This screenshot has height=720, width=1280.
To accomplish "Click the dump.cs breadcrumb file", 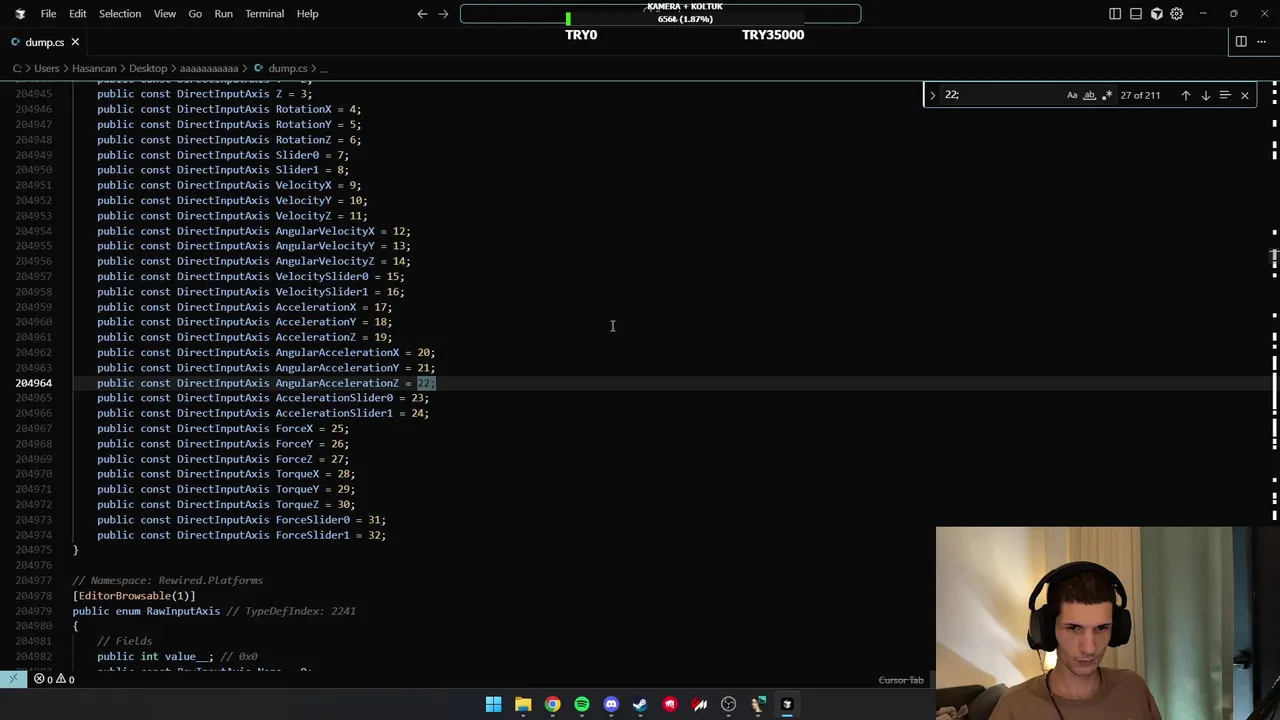I will (x=288, y=69).
